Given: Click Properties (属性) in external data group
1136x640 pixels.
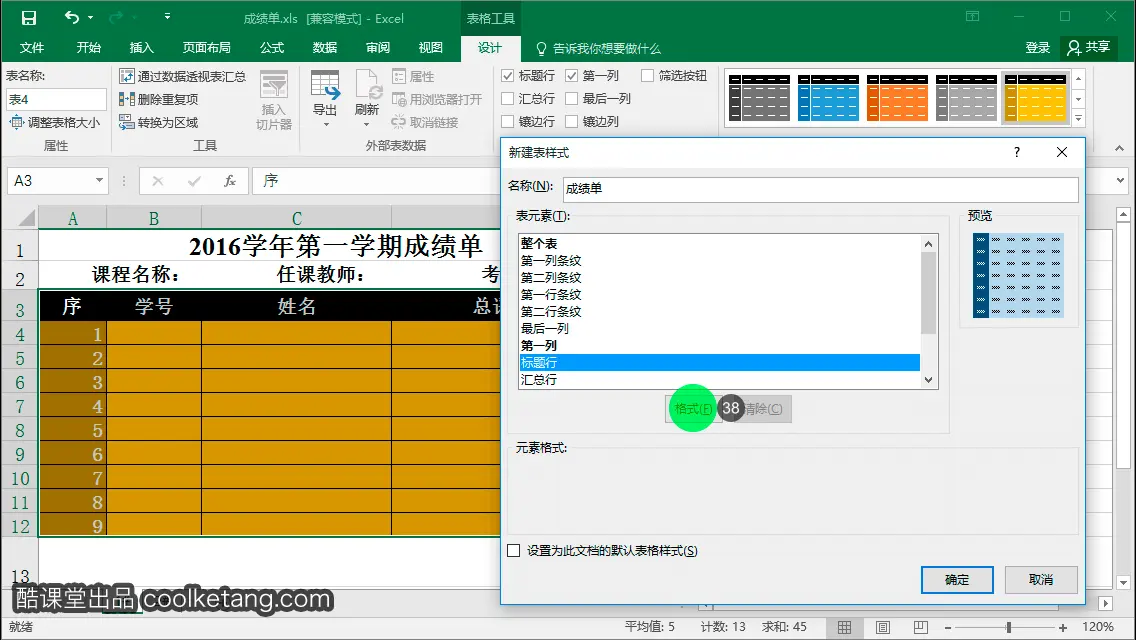Looking at the screenshot, I should point(413,76).
